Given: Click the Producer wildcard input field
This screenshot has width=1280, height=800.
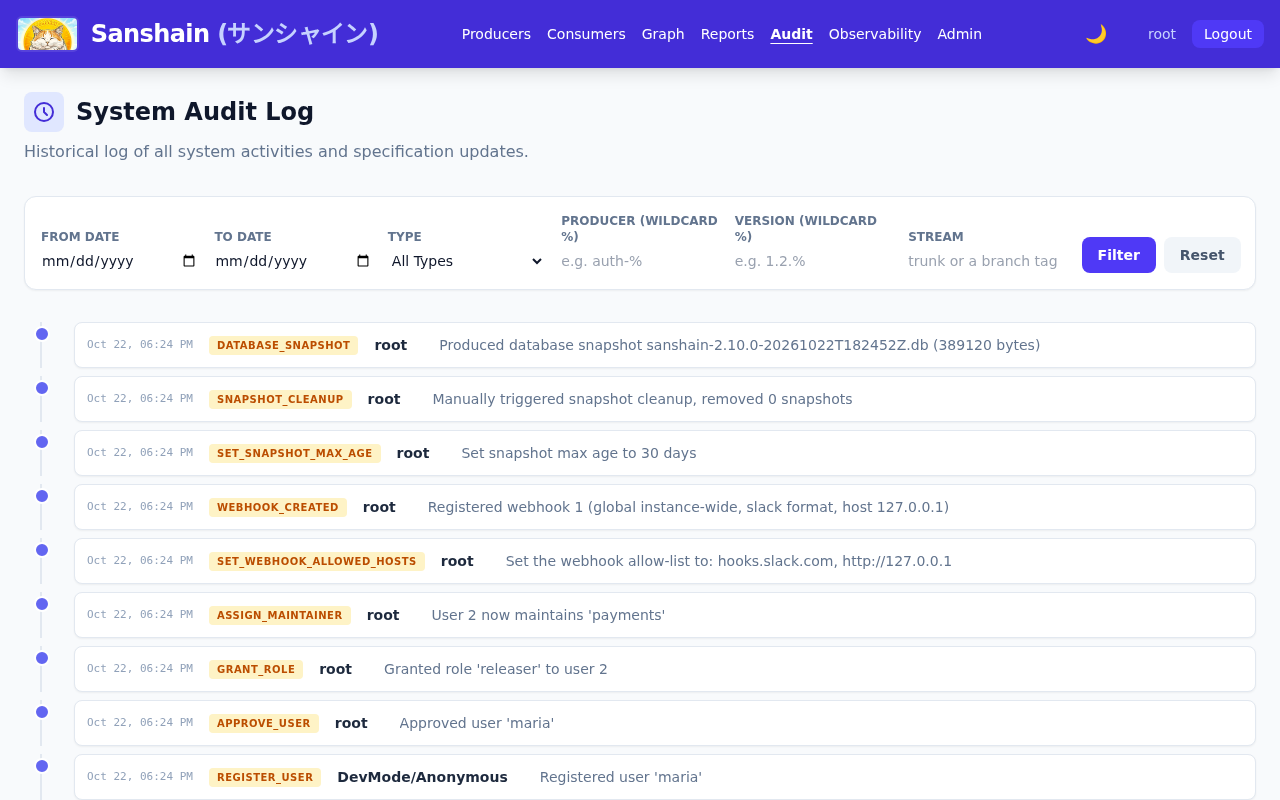Looking at the screenshot, I should click(640, 261).
